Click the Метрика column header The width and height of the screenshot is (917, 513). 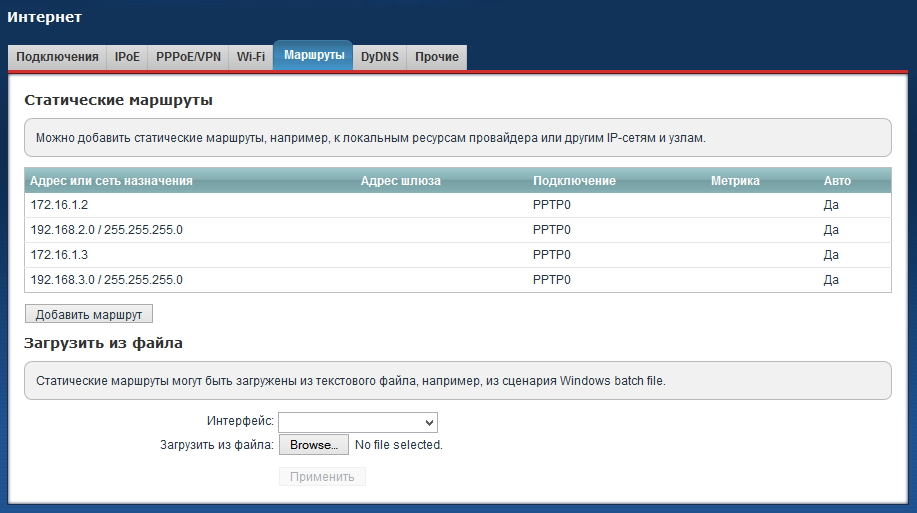735,181
